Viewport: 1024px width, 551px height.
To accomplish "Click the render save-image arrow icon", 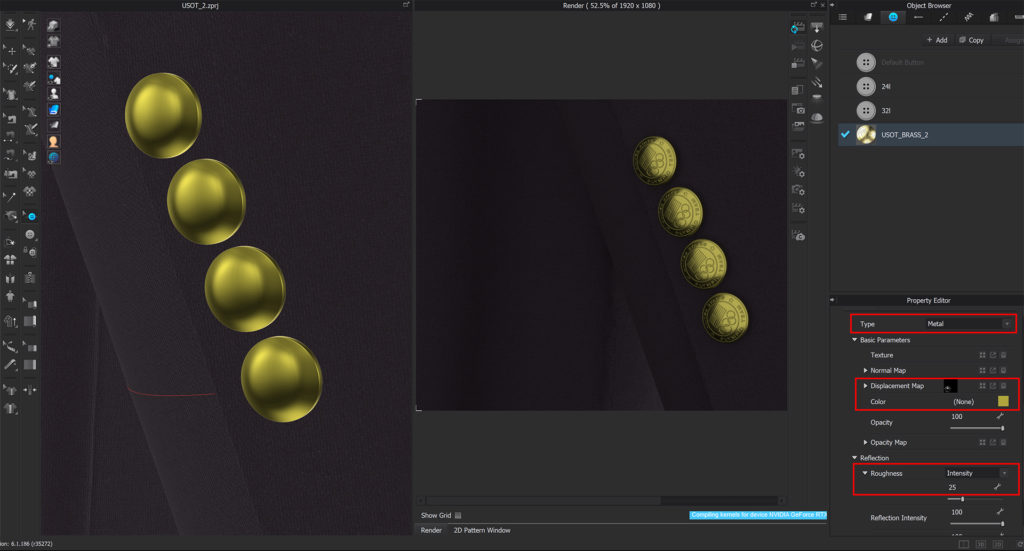I will coord(817,27).
